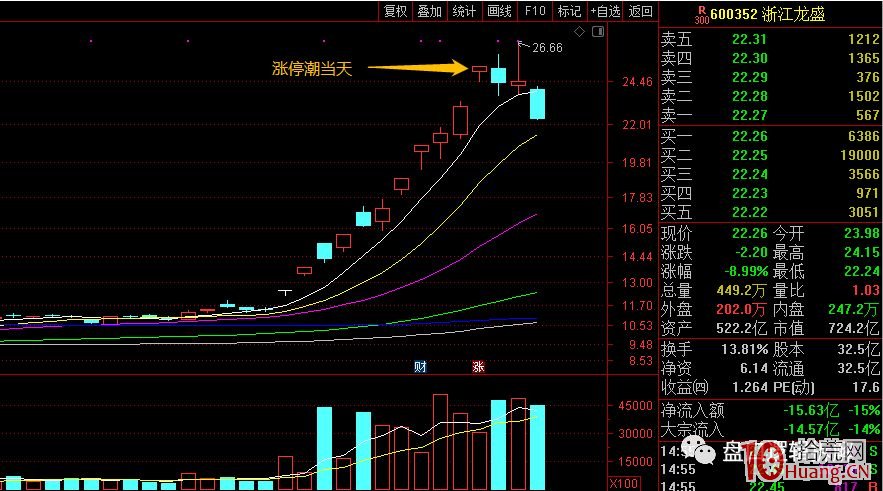Select 卖三 price 22.29
883x491 pixels.
click(x=749, y=77)
